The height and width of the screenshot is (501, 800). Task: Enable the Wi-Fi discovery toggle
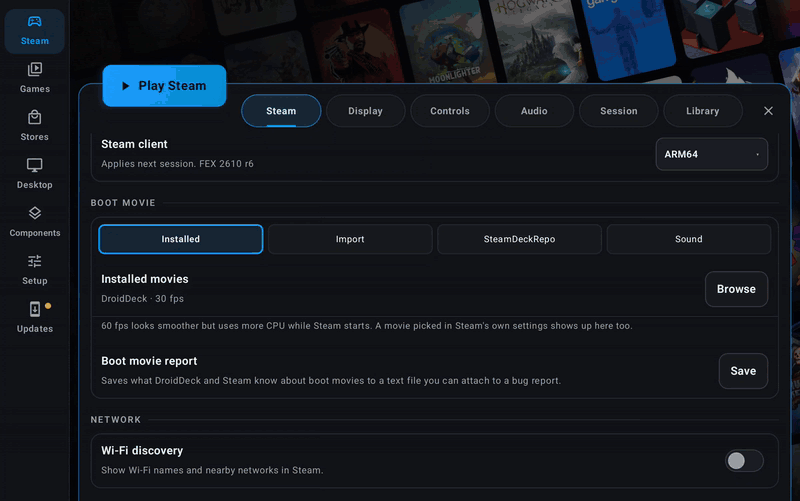point(744,461)
